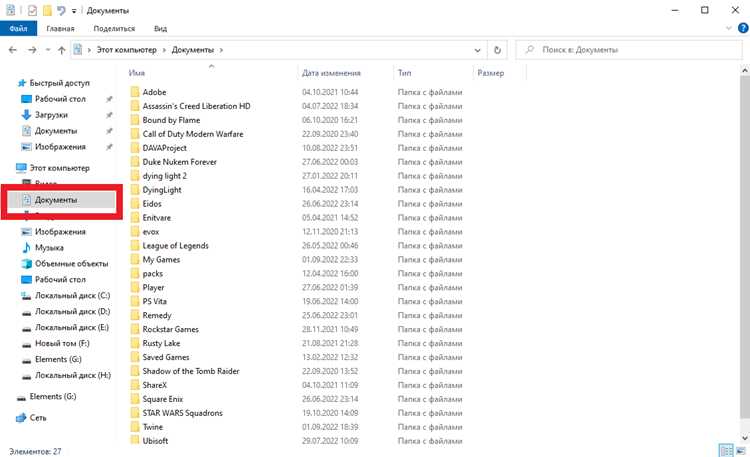Click the scroll up arrow of file list
This screenshot has width=750, height=457.
click(x=745, y=70)
